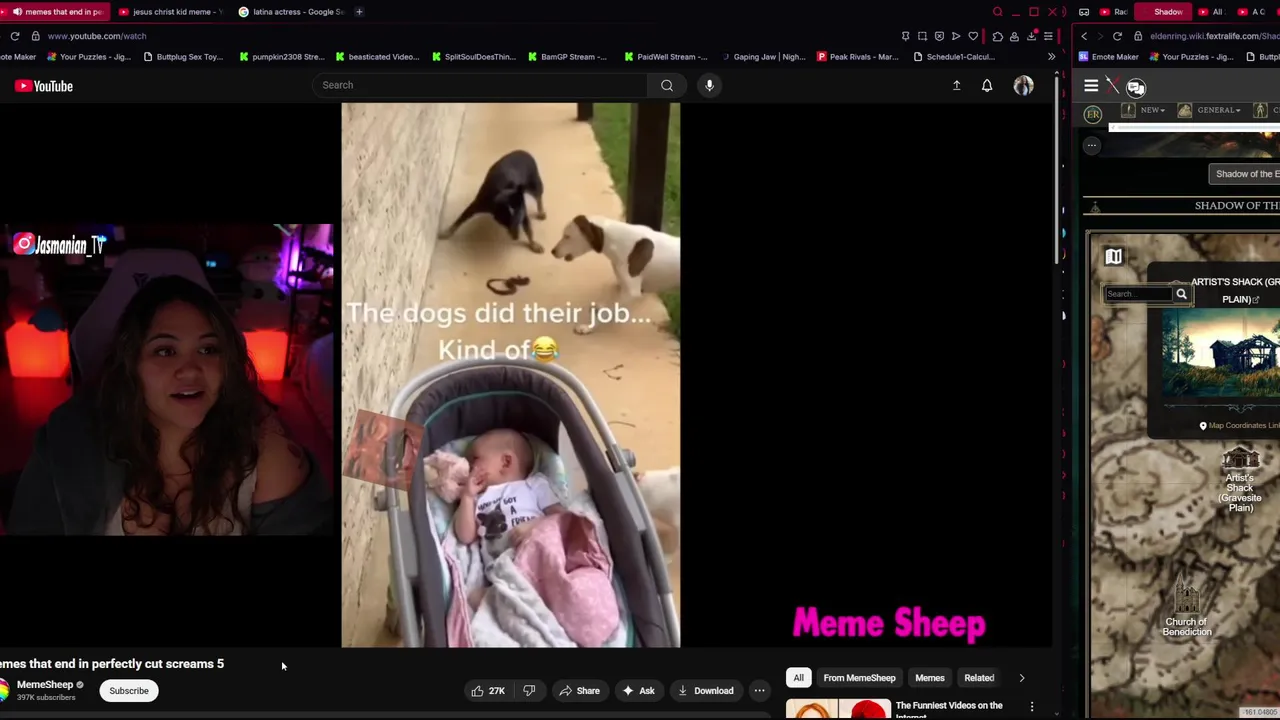Activate voice search microphone on YouTube

[x=709, y=85]
